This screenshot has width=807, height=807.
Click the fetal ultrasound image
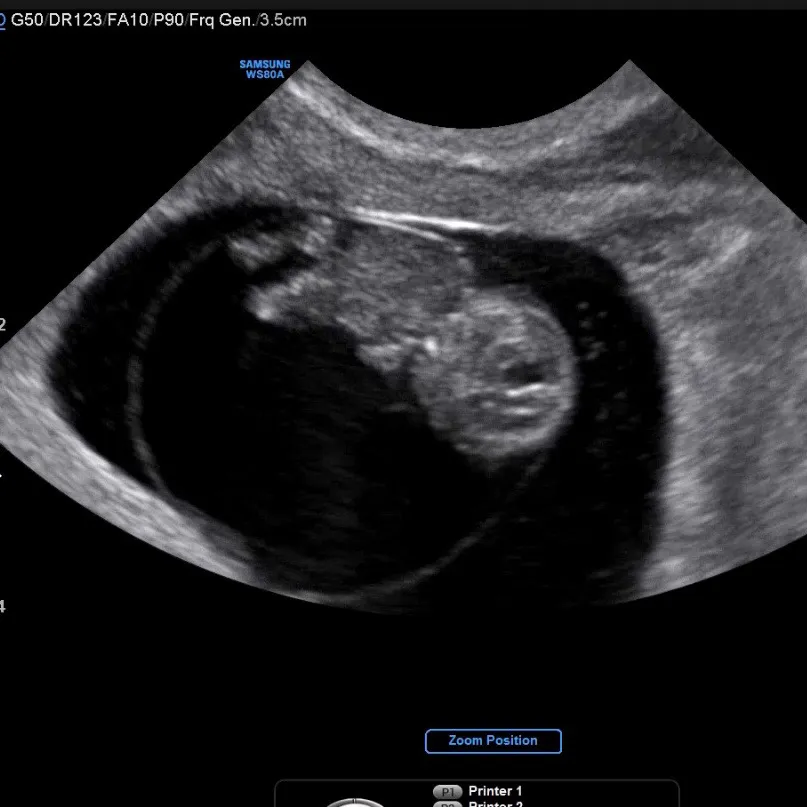point(404,337)
